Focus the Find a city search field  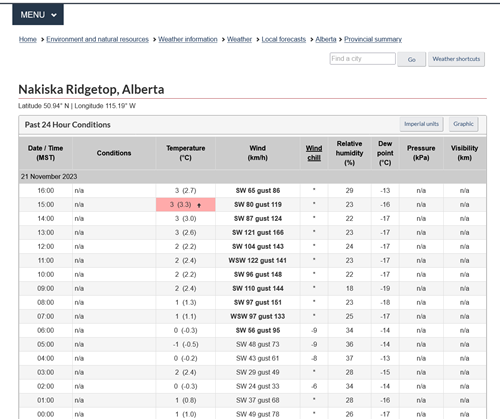pyautogui.click(x=363, y=59)
